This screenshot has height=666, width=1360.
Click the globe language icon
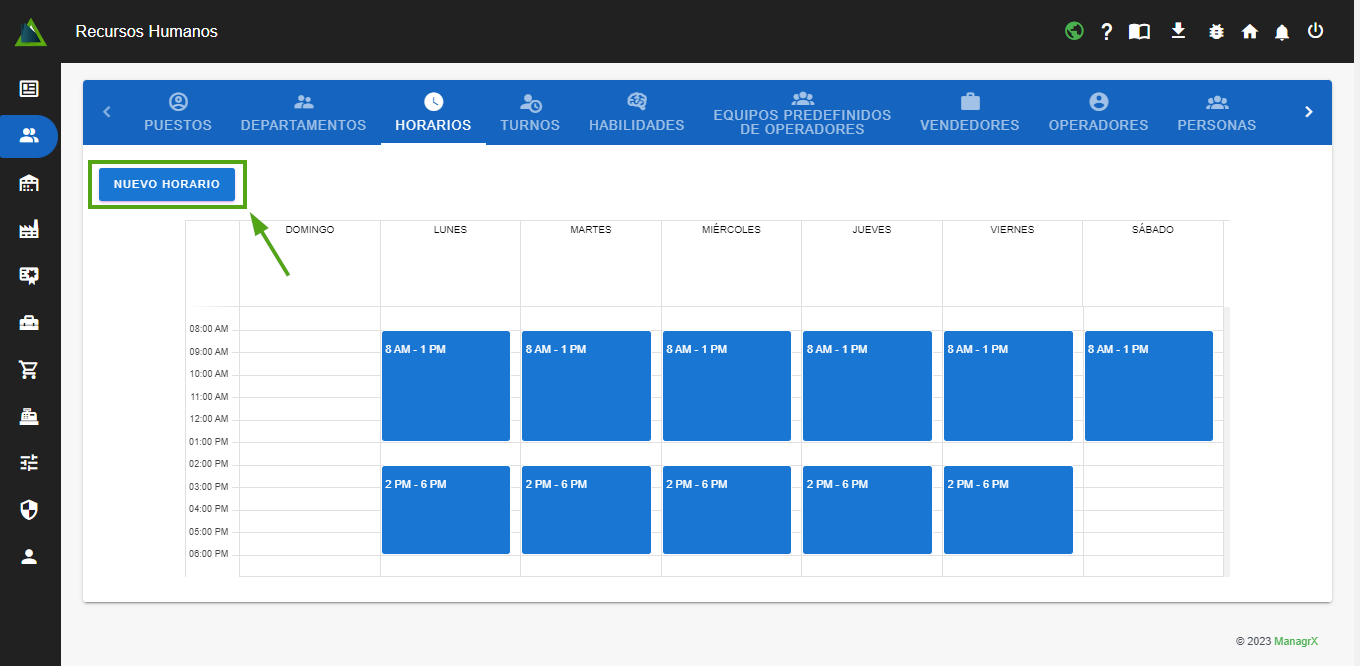1074,31
